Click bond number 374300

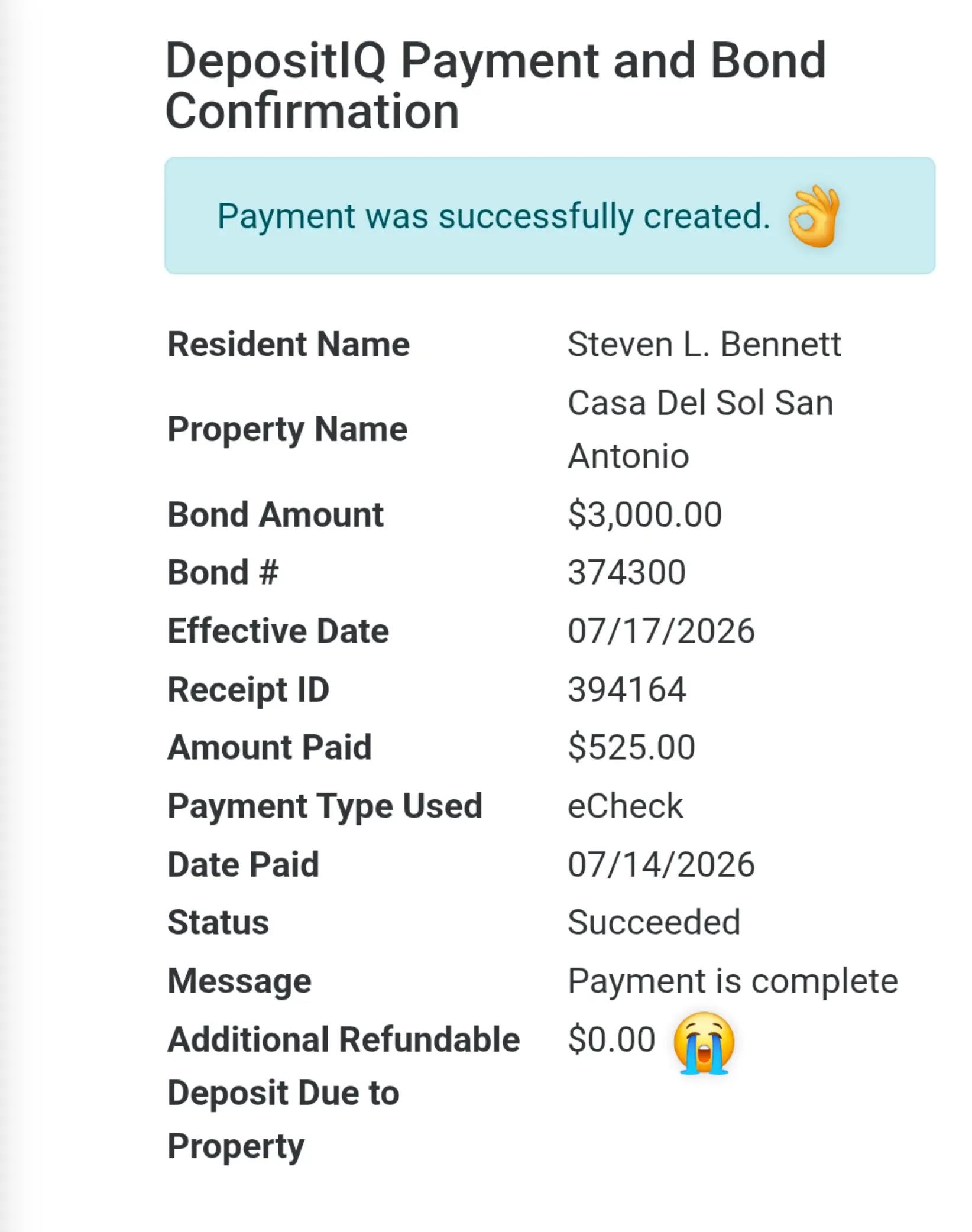tap(627, 572)
